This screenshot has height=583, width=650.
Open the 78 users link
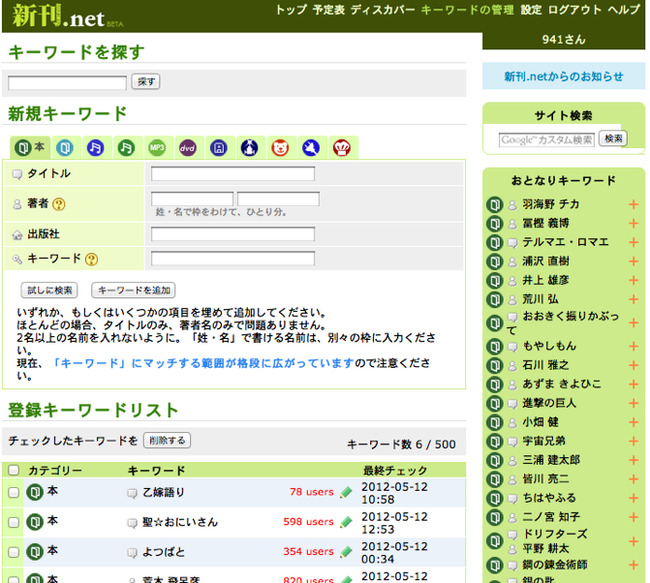click(312, 492)
